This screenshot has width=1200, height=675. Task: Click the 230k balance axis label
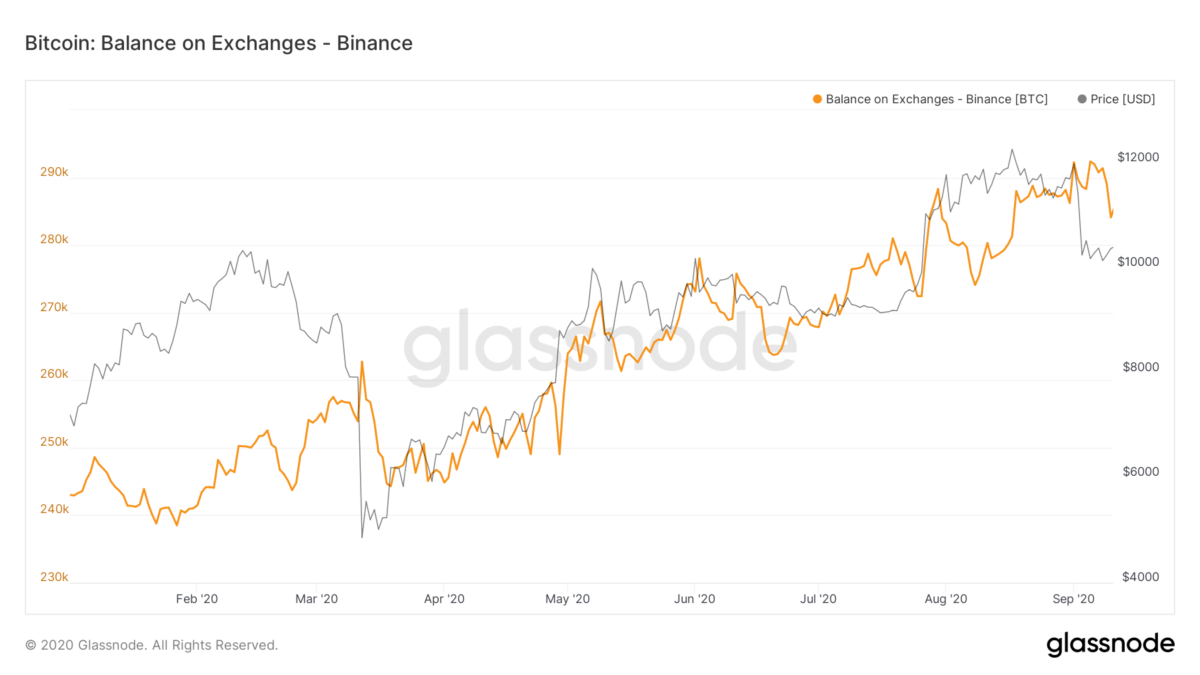[x=54, y=577]
